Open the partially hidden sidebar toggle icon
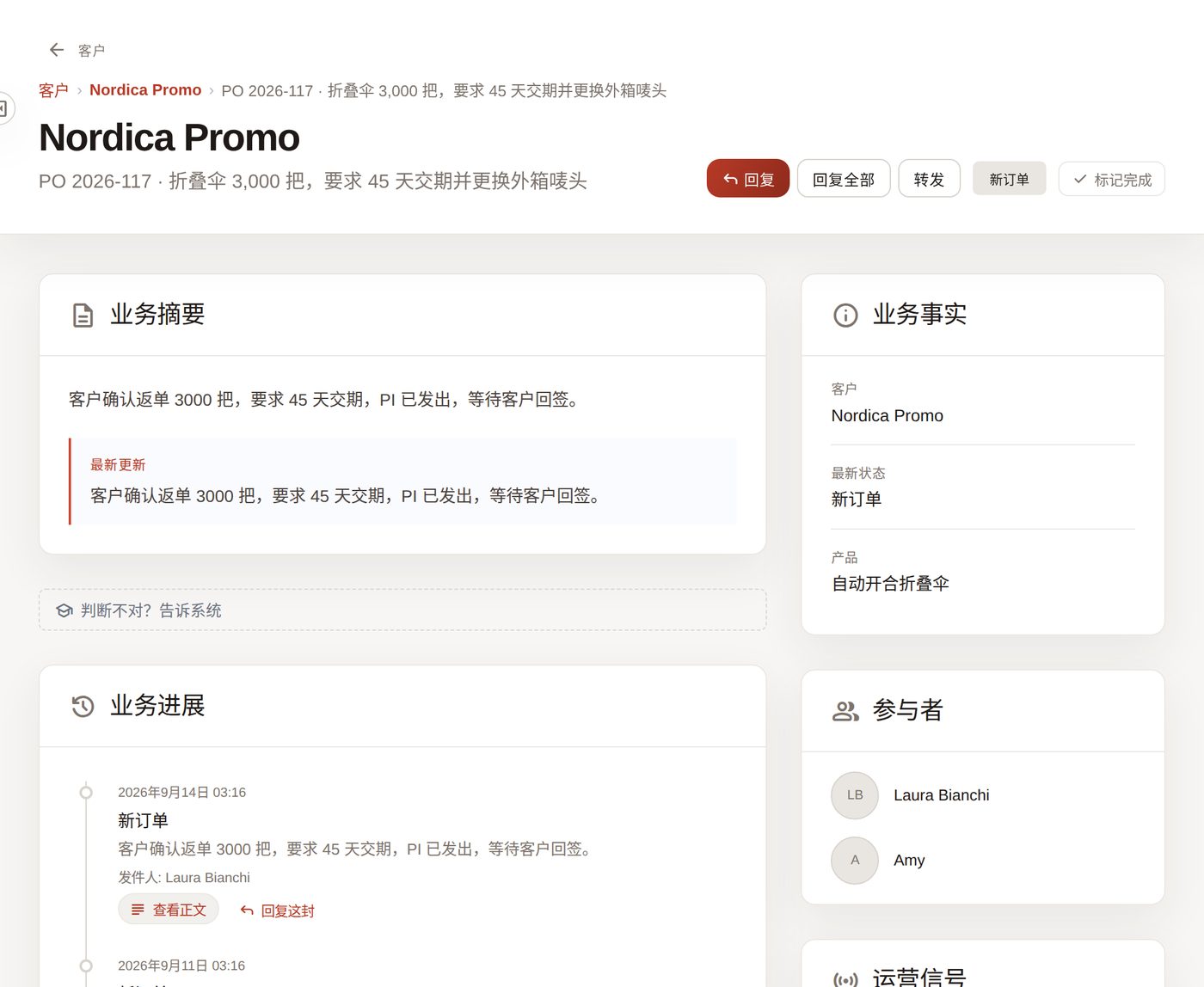The width and height of the screenshot is (1204, 987). [3, 108]
